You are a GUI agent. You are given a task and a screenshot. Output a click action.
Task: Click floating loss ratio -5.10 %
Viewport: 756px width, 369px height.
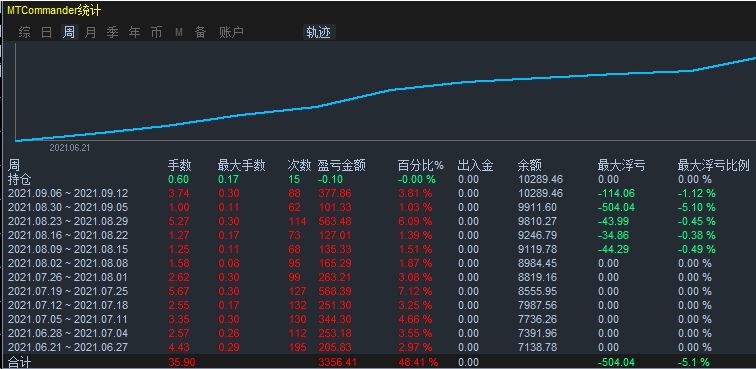click(x=697, y=207)
